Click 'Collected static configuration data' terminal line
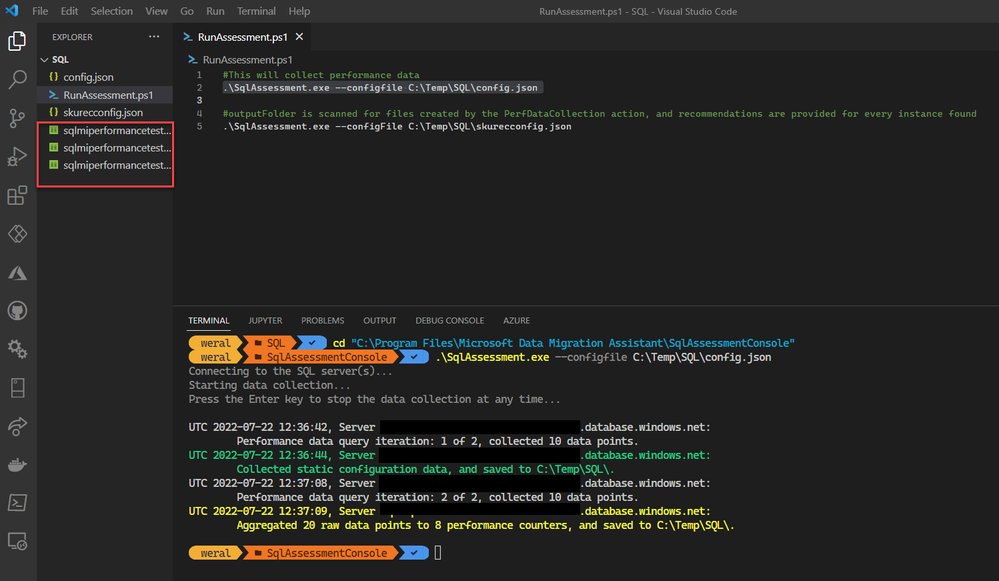Viewport: 999px width, 581px height. (x=426, y=470)
